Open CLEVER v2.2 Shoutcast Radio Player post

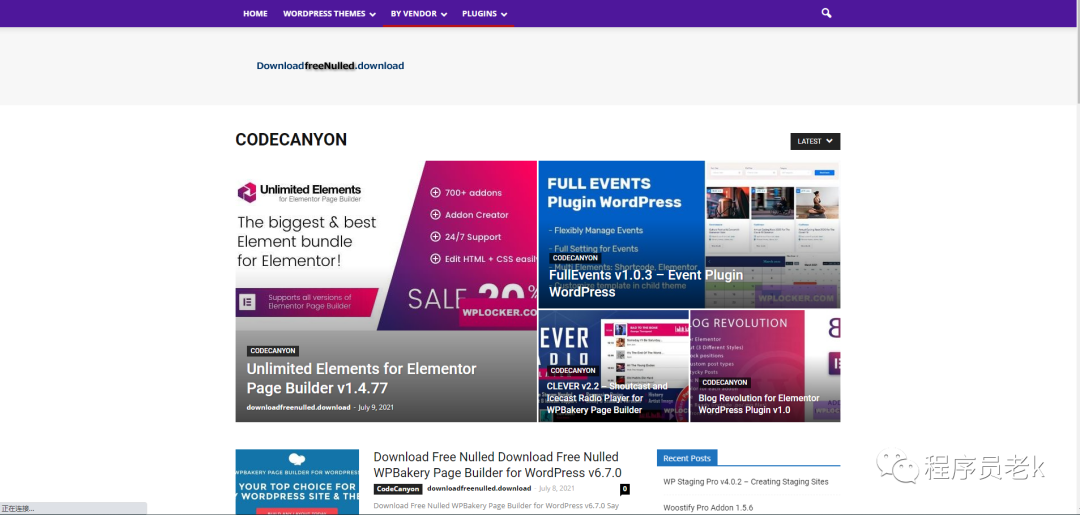[607, 398]
